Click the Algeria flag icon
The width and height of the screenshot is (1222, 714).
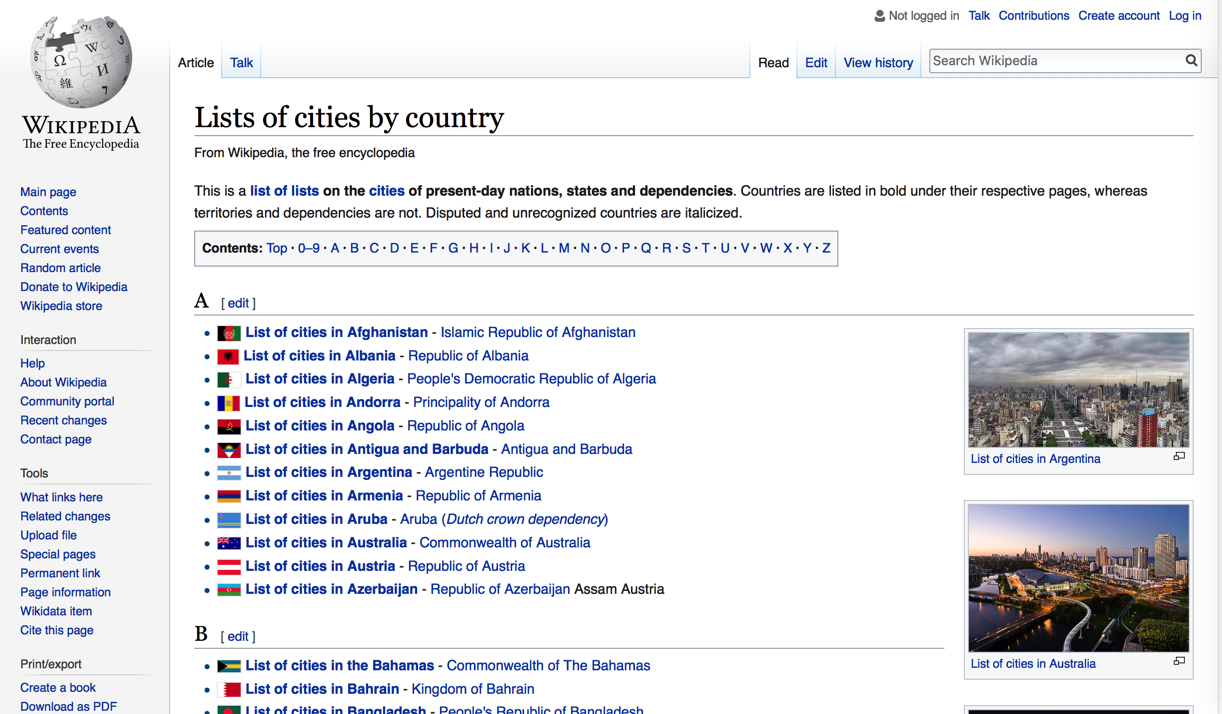(x=229, y=380)
